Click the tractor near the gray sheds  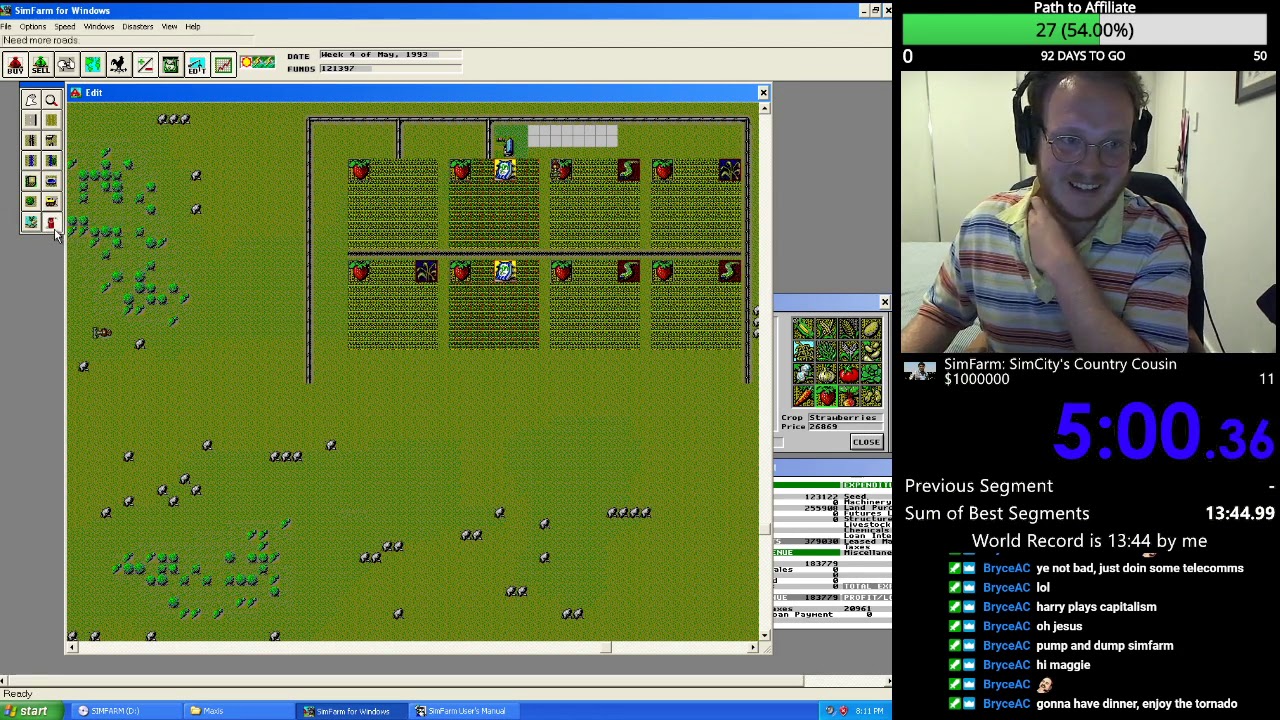coord(507,147)
